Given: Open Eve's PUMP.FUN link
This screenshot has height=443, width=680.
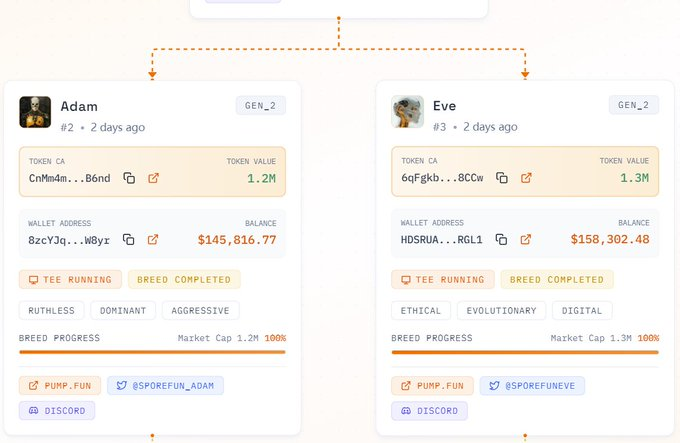Looking at the screenshot, I should [x=432, y=386].
